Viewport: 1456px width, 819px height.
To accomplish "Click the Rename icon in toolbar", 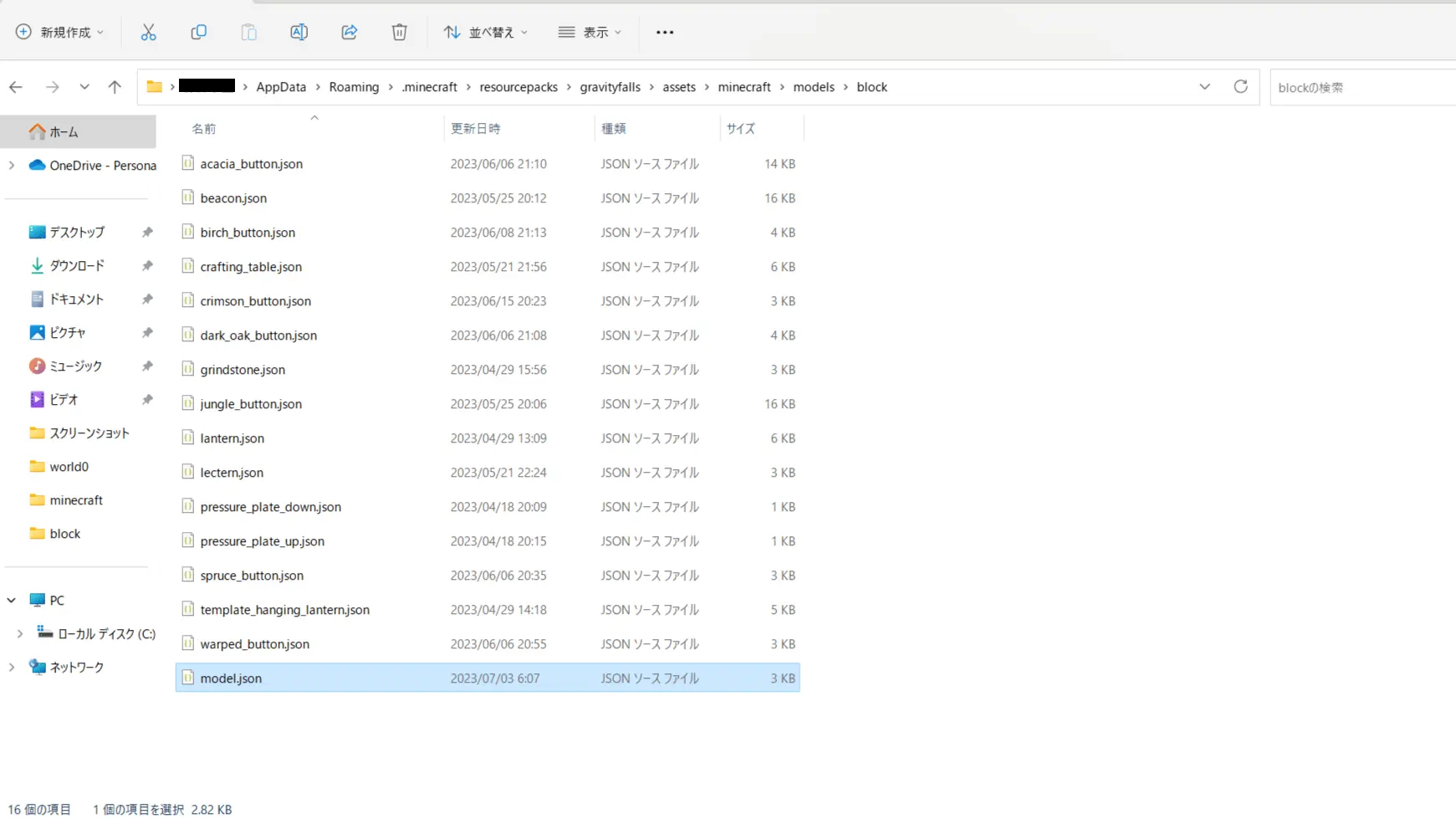I will 299,32.
